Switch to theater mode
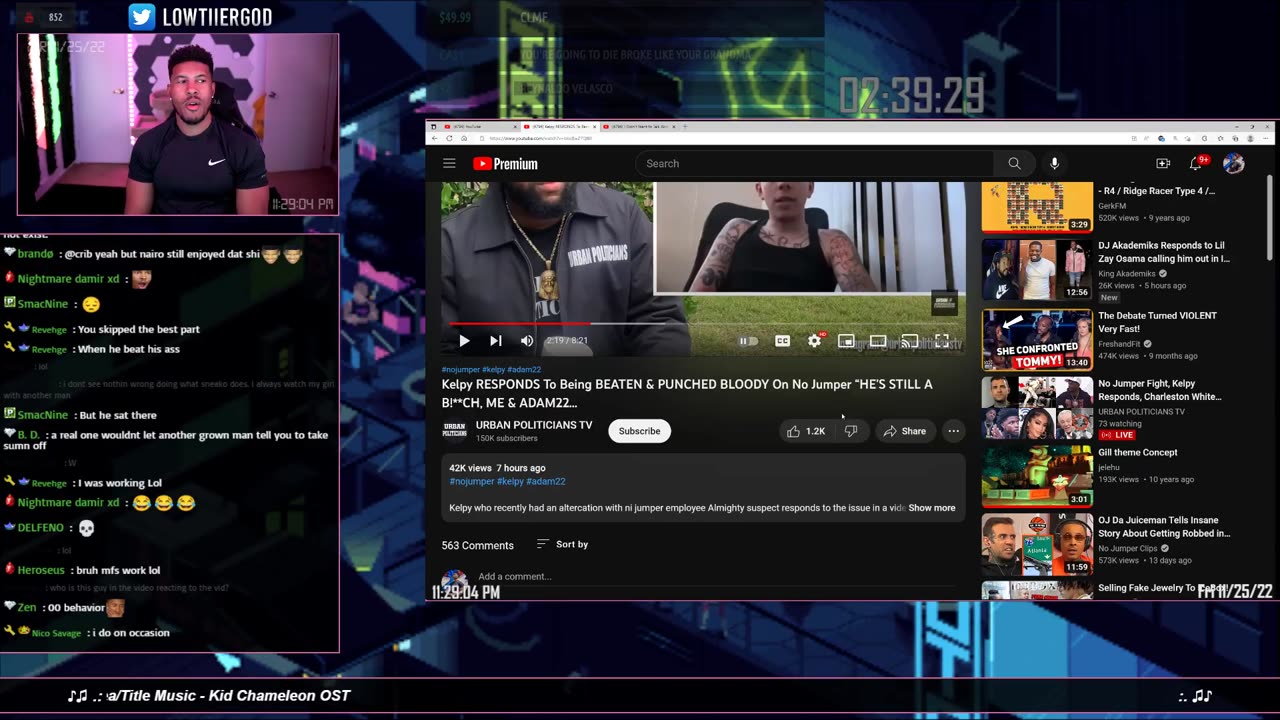 tap(878, 341)
